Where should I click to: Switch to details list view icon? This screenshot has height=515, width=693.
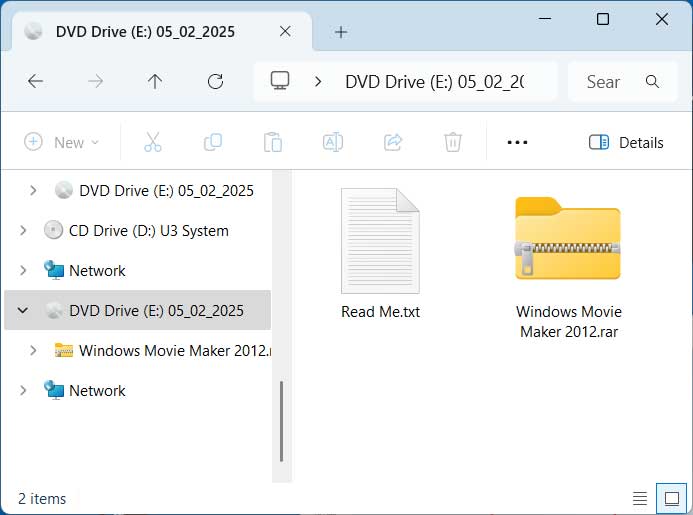pyautogui.click(x=640, y=499)
